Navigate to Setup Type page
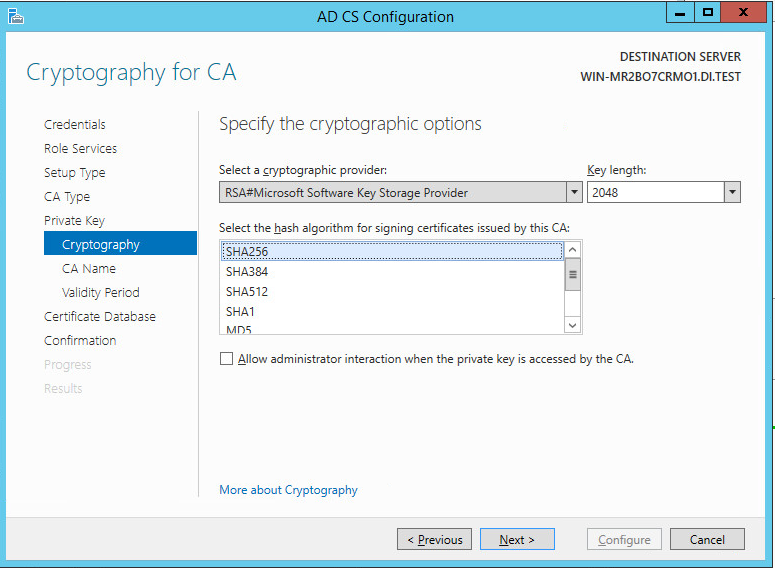Image resolution: width=775 pixels, height=568 pixels. click(x=74, y=173)
